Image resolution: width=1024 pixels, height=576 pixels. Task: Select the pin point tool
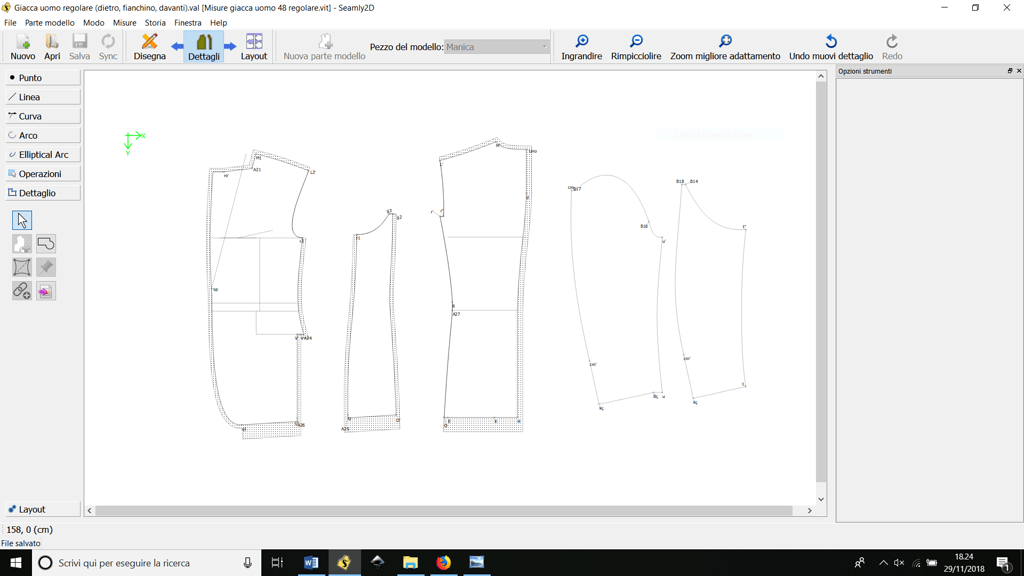45,267
